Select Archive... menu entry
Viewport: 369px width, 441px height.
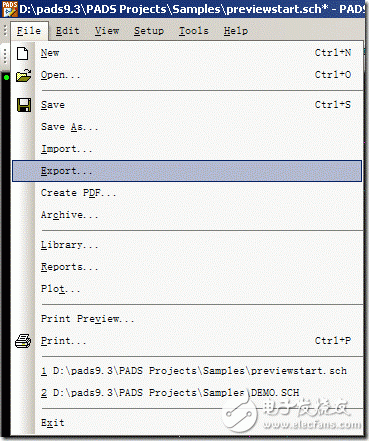pos(187,215)
